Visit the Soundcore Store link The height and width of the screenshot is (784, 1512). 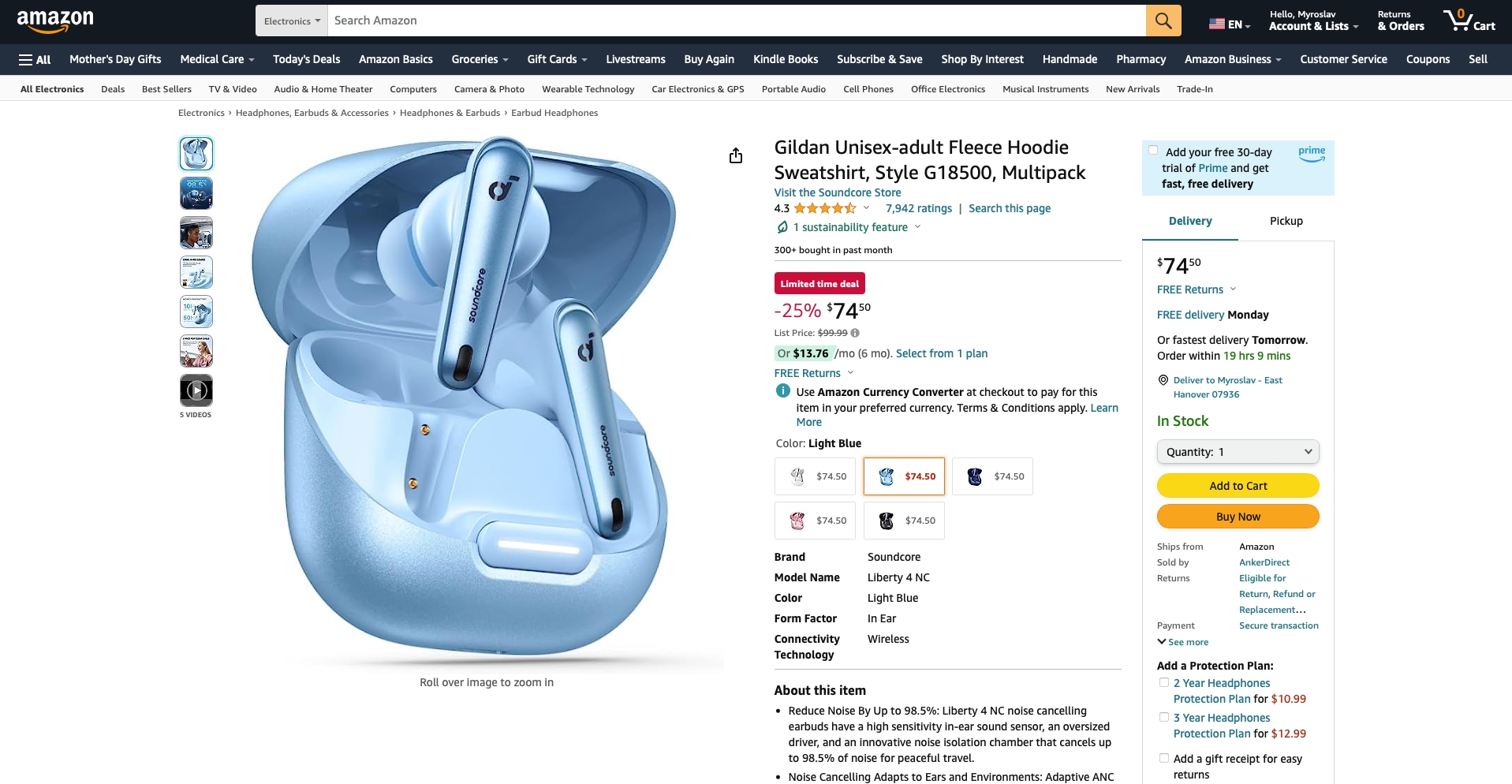[x=838, y=192]
